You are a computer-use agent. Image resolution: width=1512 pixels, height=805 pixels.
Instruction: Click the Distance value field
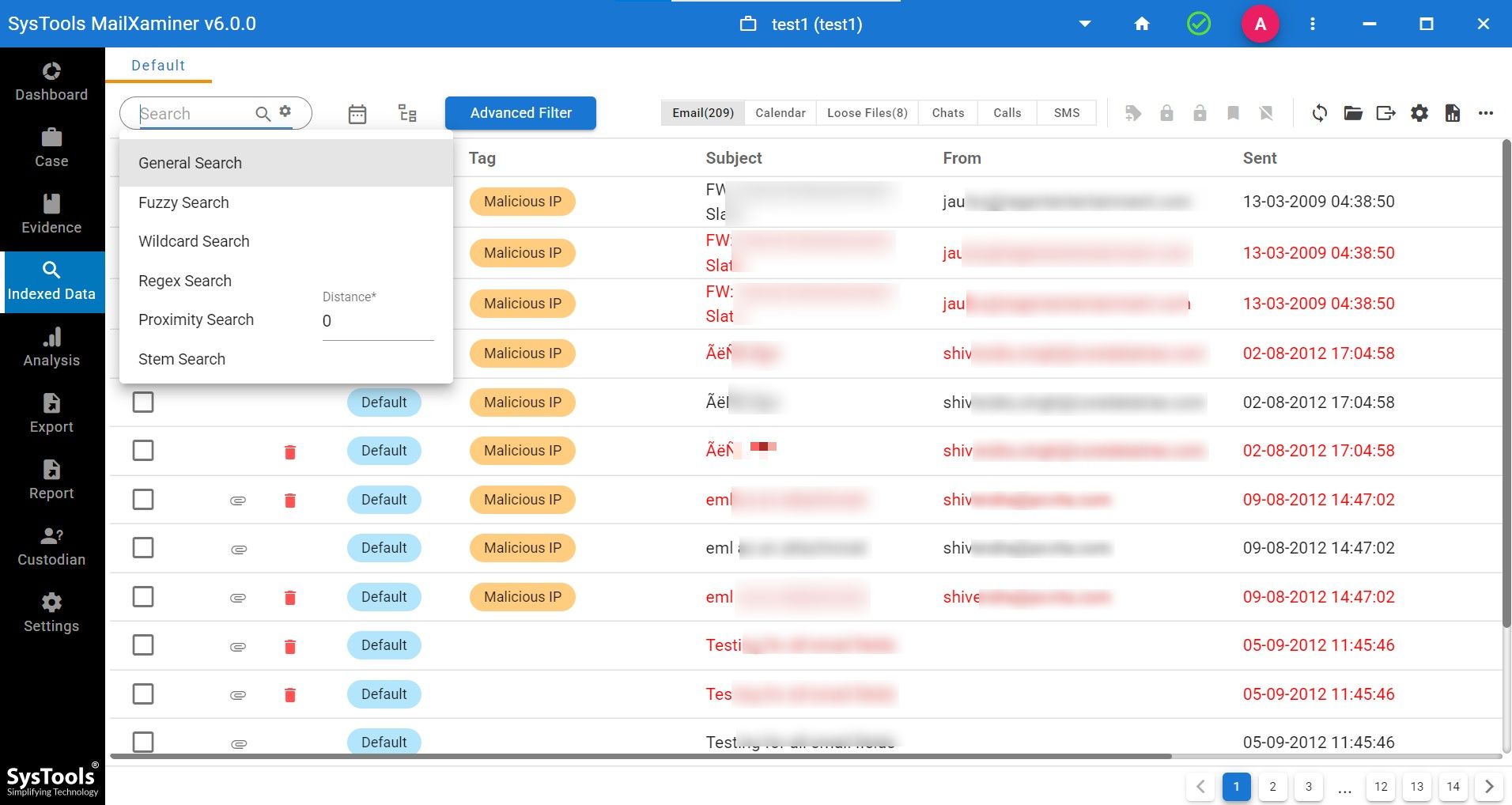(x=378, y=321)
